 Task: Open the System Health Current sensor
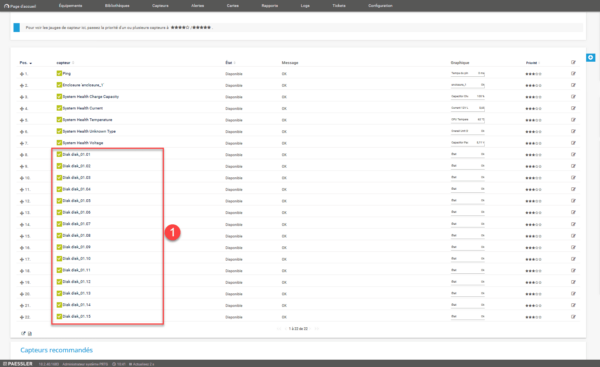[x=83, y=108]
